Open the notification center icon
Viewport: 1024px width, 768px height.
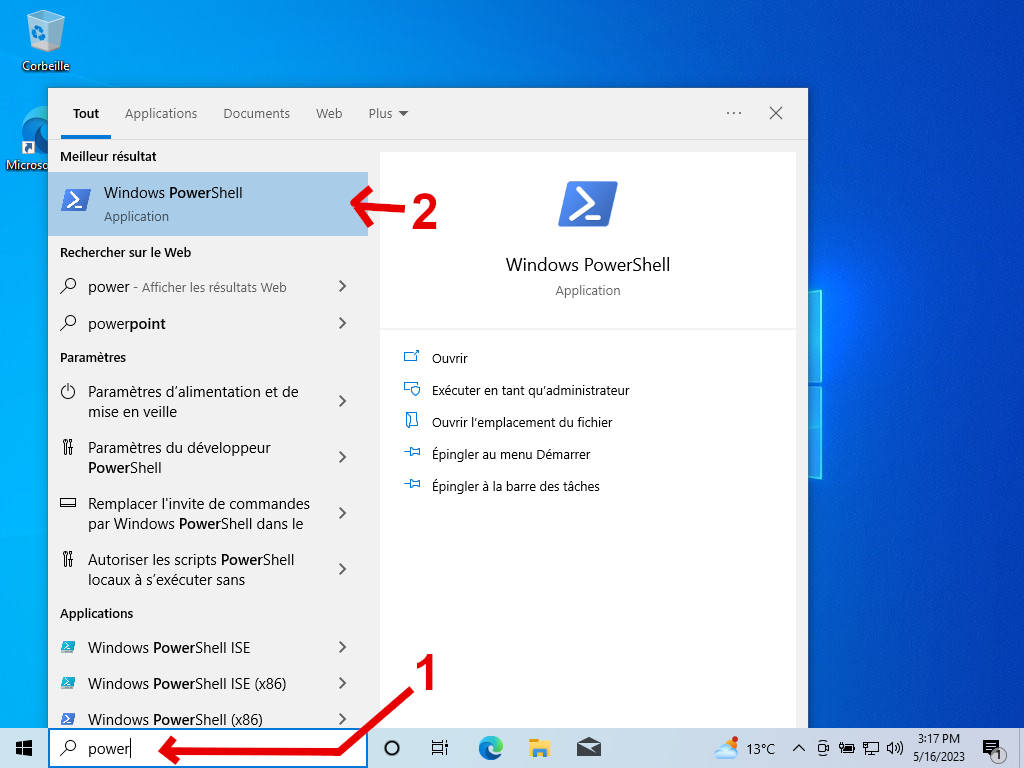(993, 749)
